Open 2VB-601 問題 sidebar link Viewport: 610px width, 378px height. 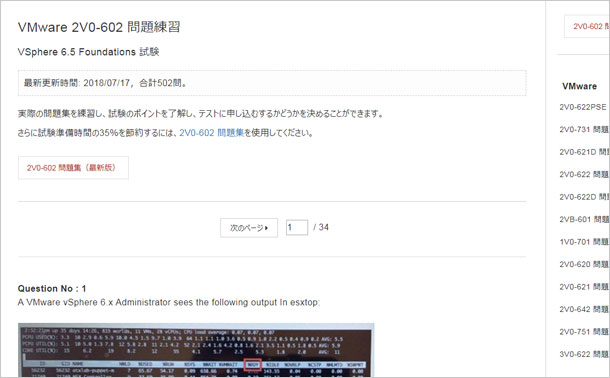[584, 219]
